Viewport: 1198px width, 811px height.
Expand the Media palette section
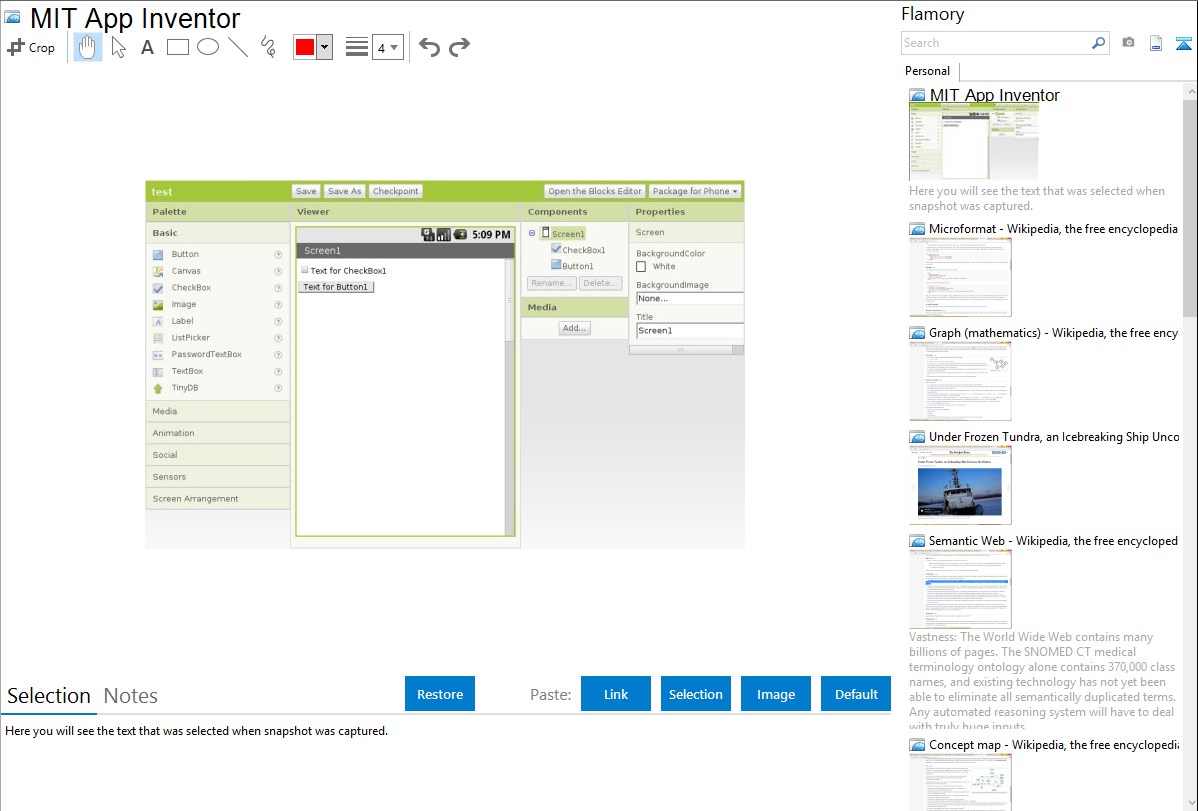(218, 411)
